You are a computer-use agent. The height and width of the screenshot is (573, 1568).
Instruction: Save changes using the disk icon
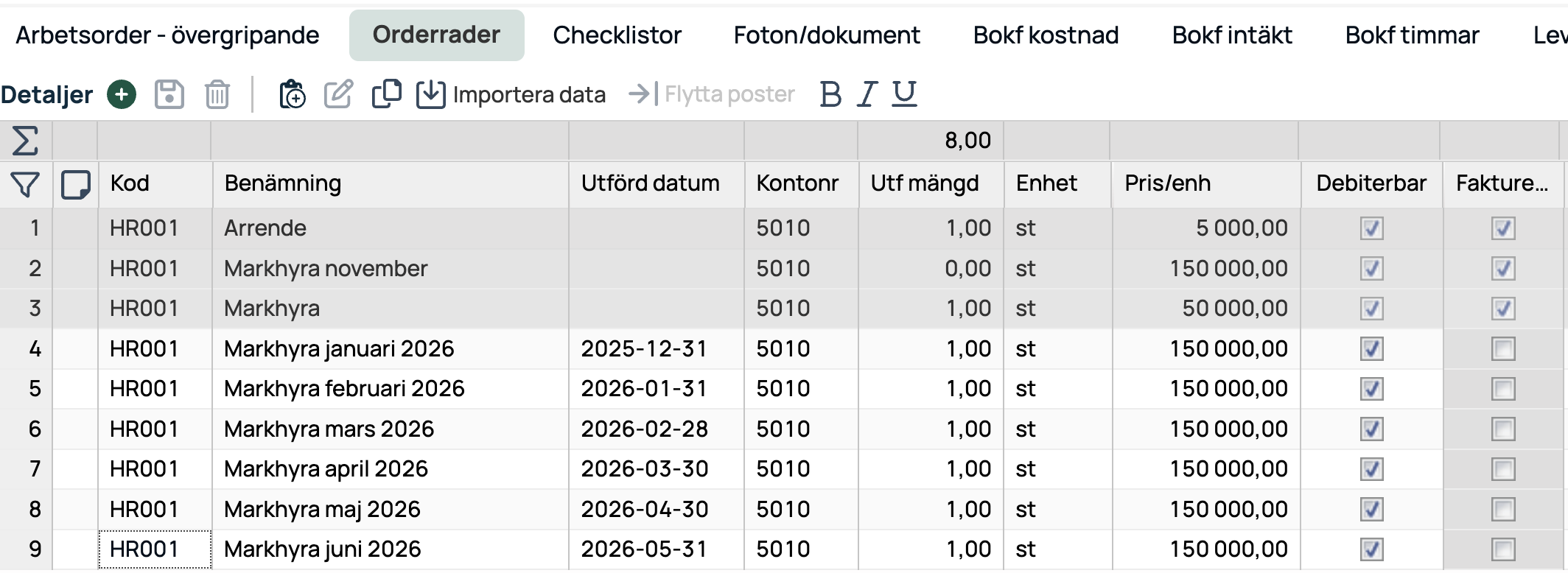[x=169, y=94]
